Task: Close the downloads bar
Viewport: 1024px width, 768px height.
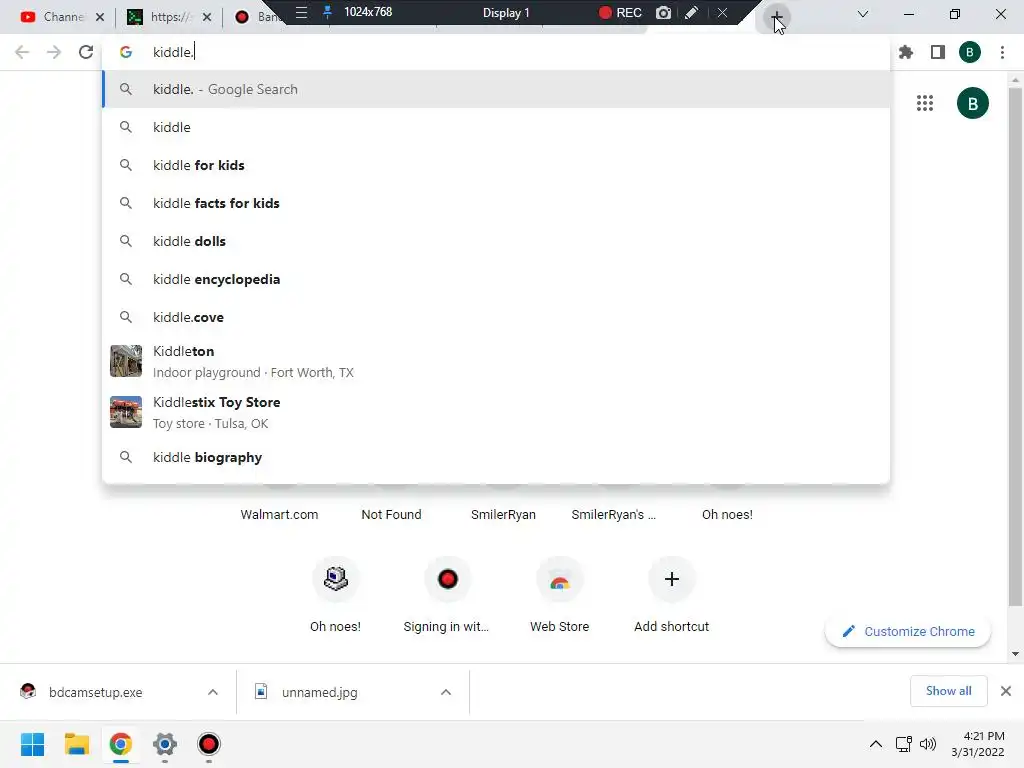Action: coord(1006,691)
